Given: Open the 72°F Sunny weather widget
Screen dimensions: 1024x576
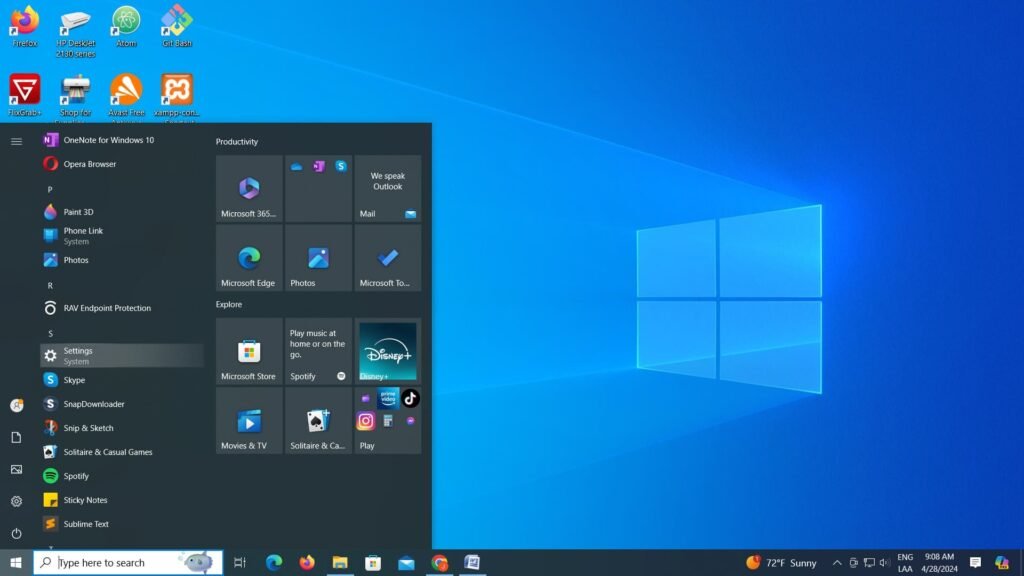Looking at the screenshot, I should pos(782,562).
